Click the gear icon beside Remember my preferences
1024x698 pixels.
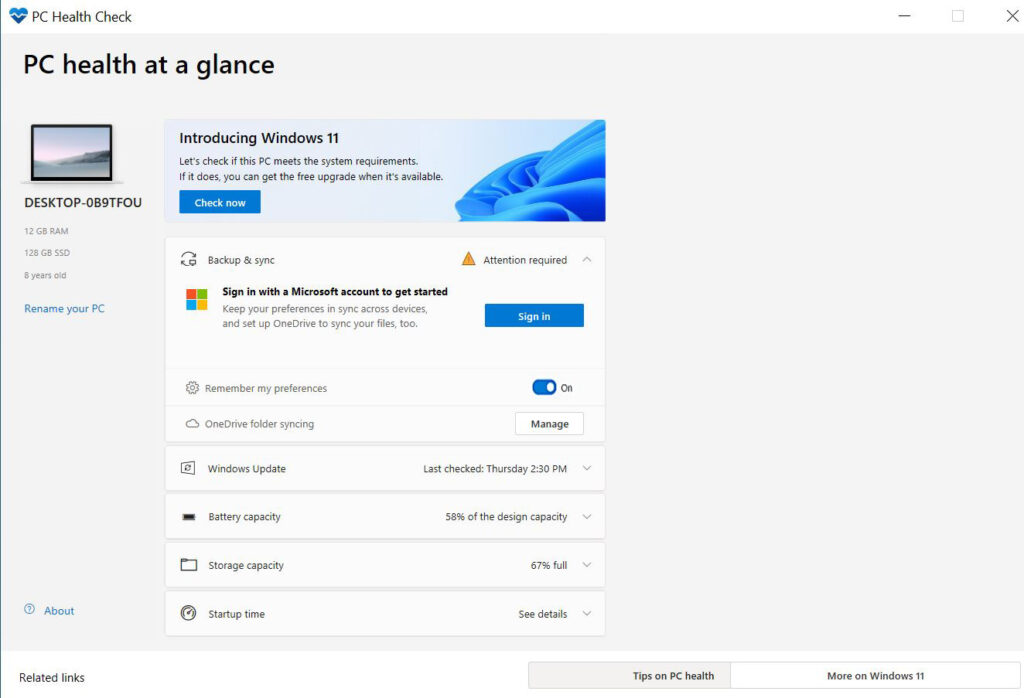[190, 388]
